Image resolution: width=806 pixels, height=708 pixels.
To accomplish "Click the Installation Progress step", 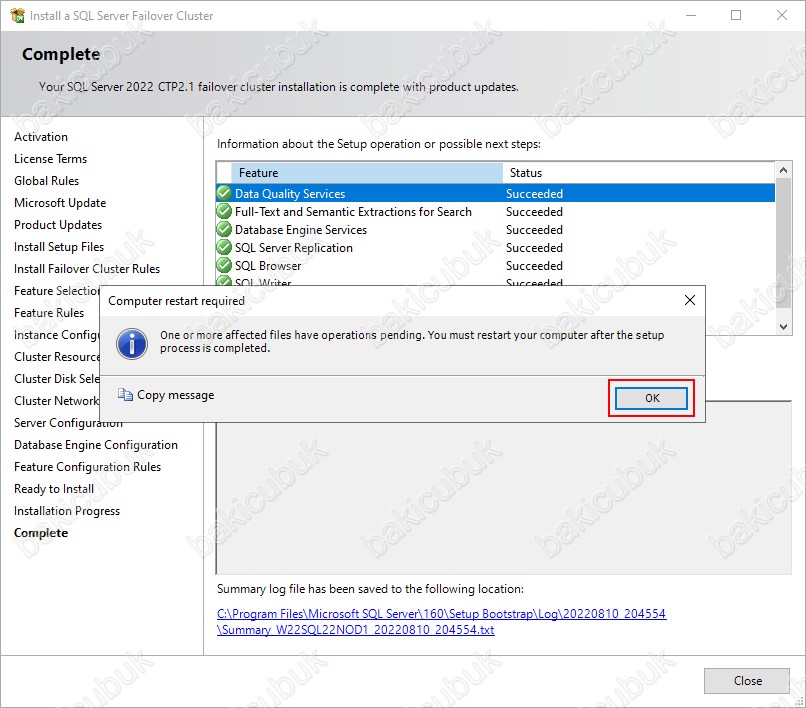I will pos(67,511).
